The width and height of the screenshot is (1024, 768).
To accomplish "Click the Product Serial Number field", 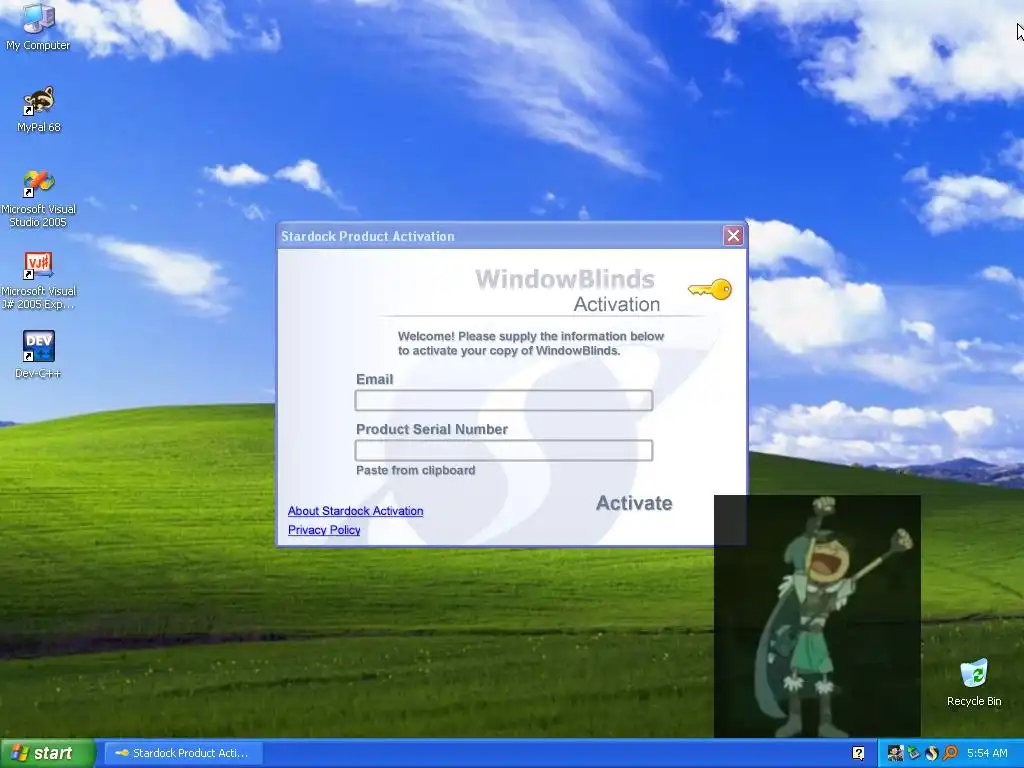I will click(x=504, y=450).
